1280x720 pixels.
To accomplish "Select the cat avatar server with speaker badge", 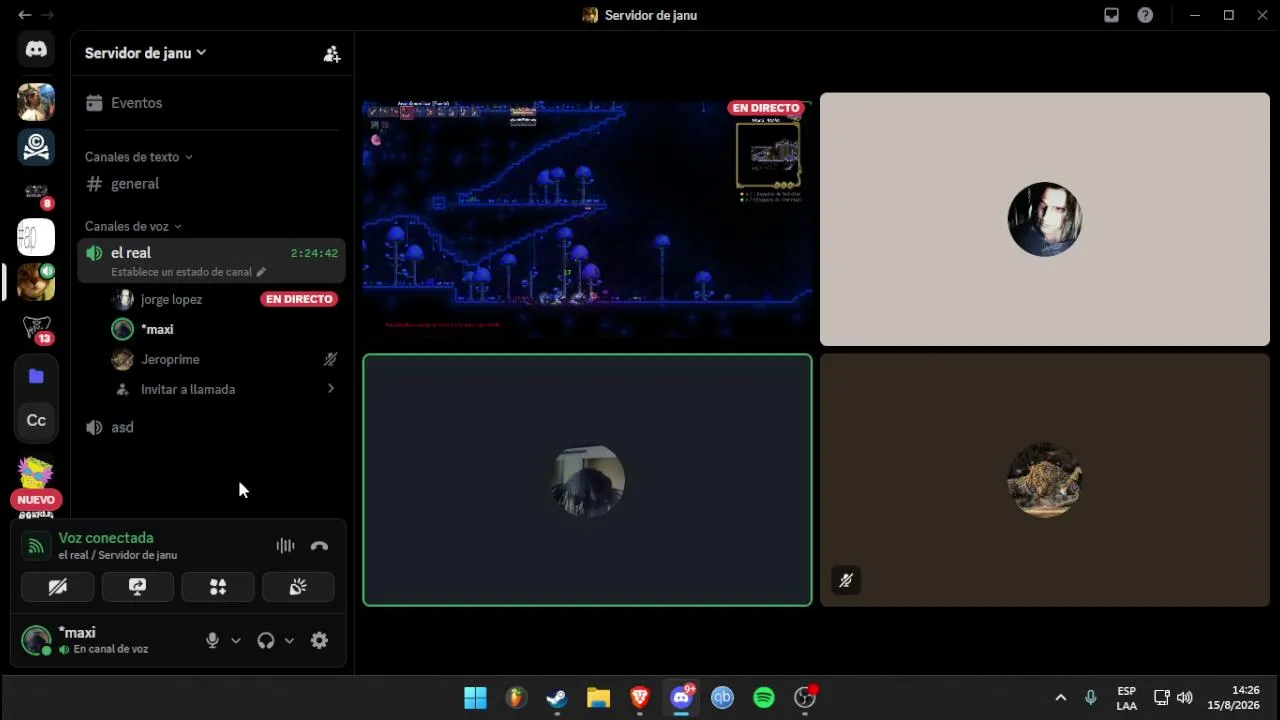I will [36, 282].
